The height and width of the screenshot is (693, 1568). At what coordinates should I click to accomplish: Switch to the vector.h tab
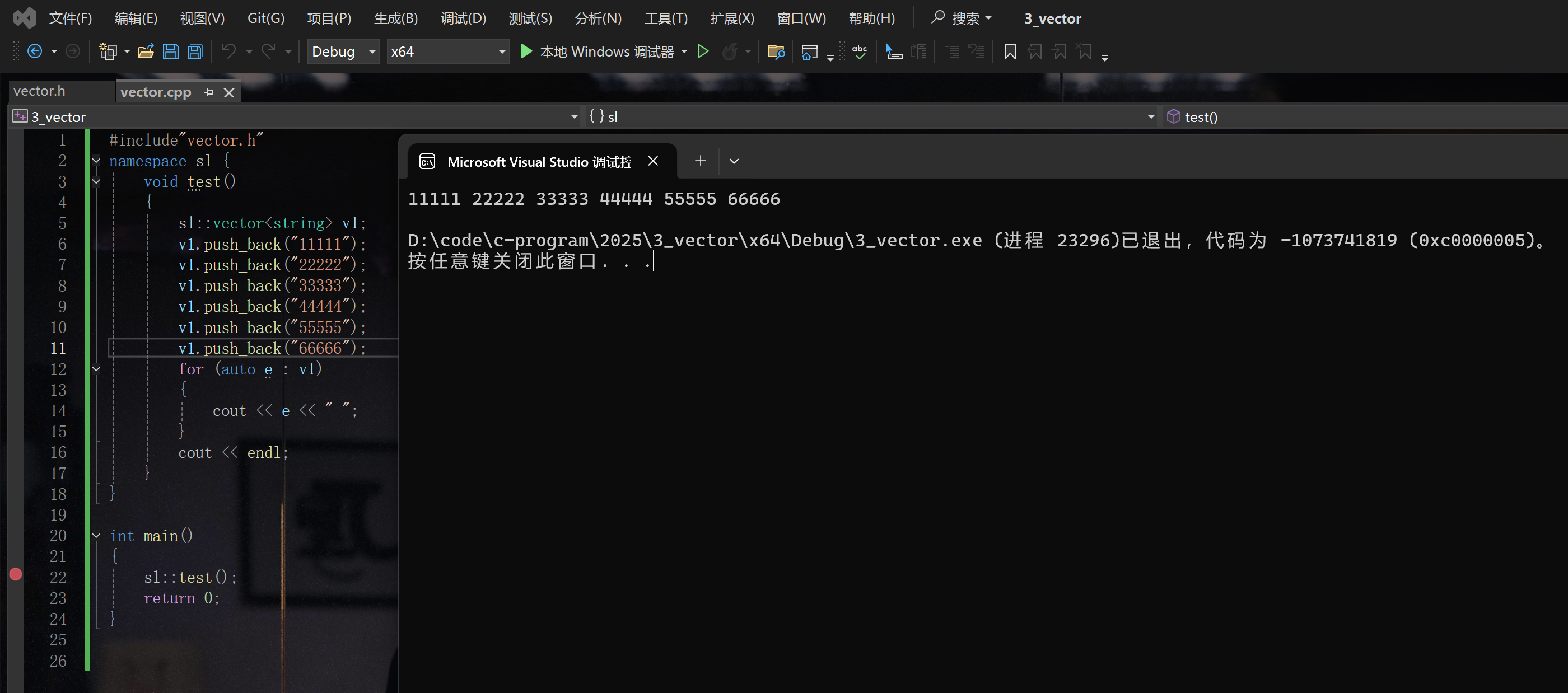pos(40,91)
